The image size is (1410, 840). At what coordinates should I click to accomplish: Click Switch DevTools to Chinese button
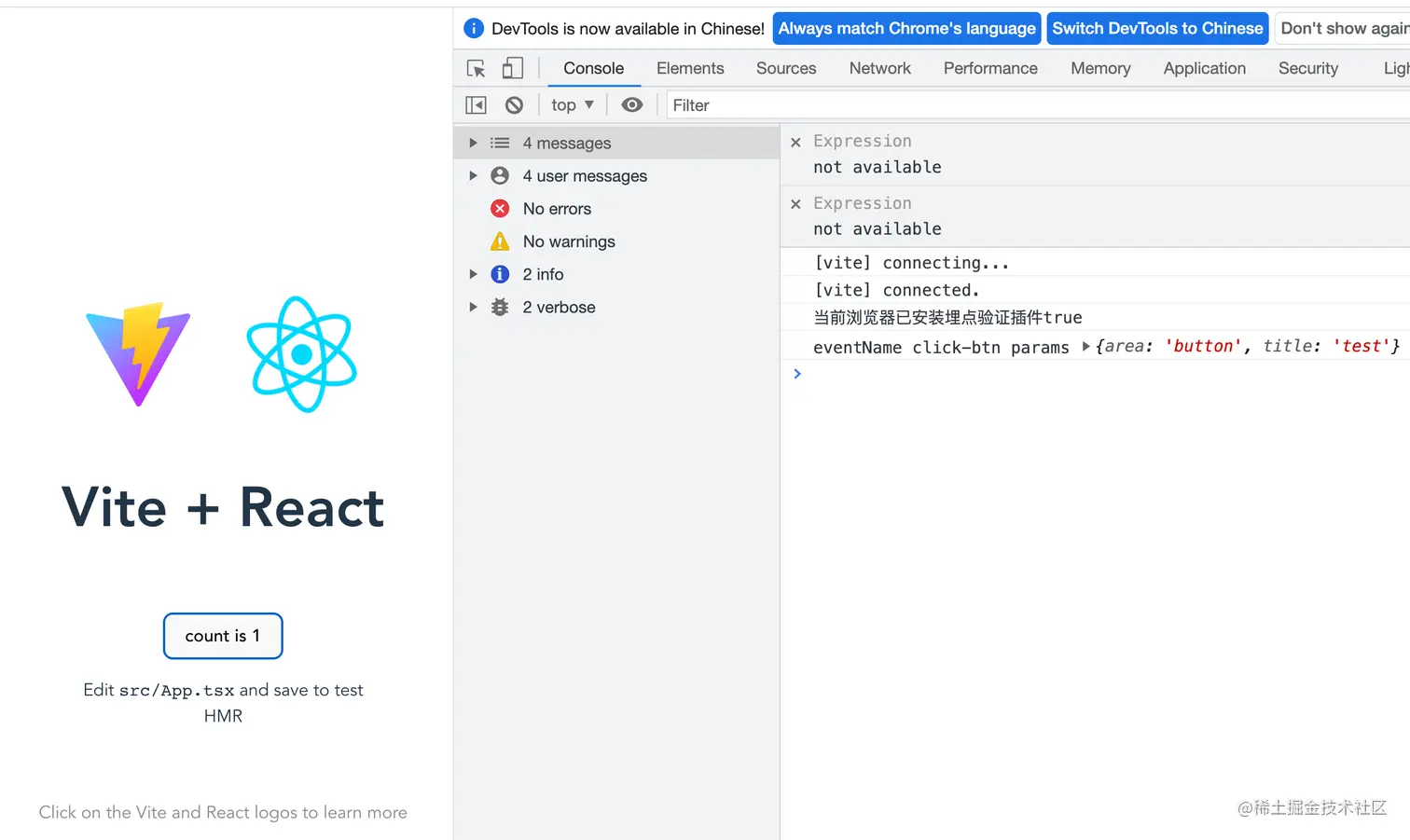[x=1157, y=28]
